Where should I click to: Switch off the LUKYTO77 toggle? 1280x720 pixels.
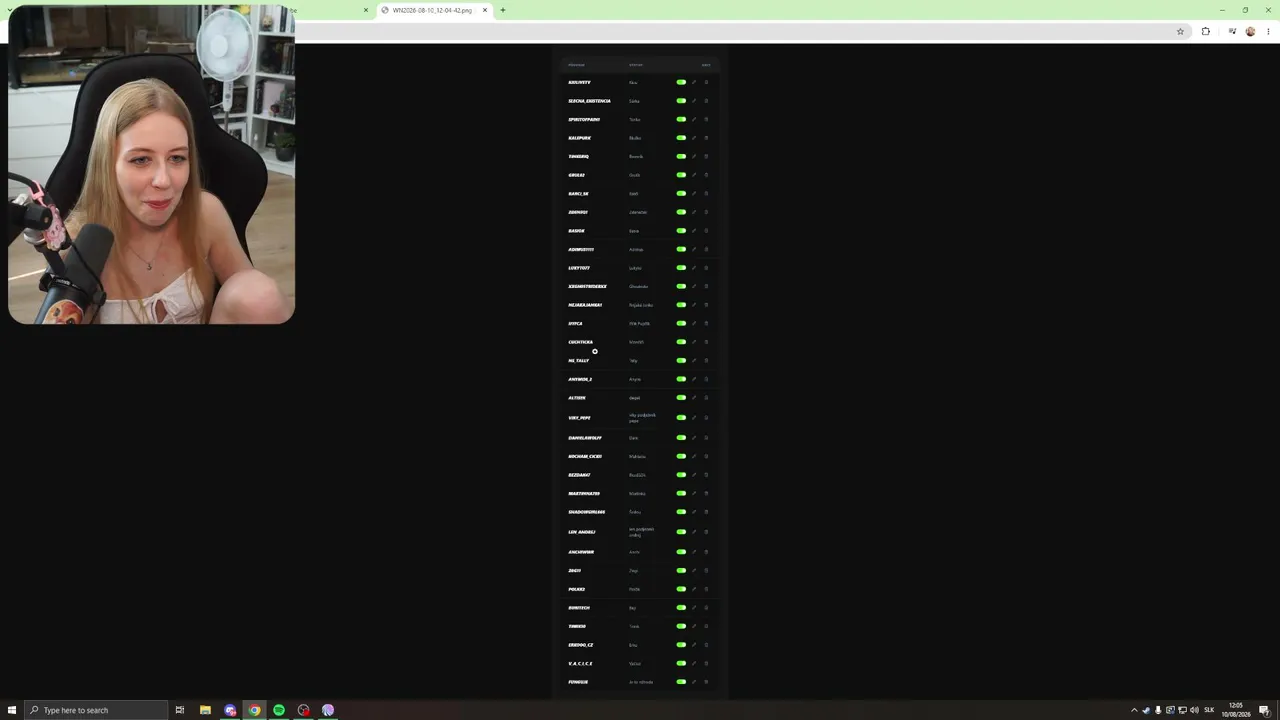pos(681,268)
